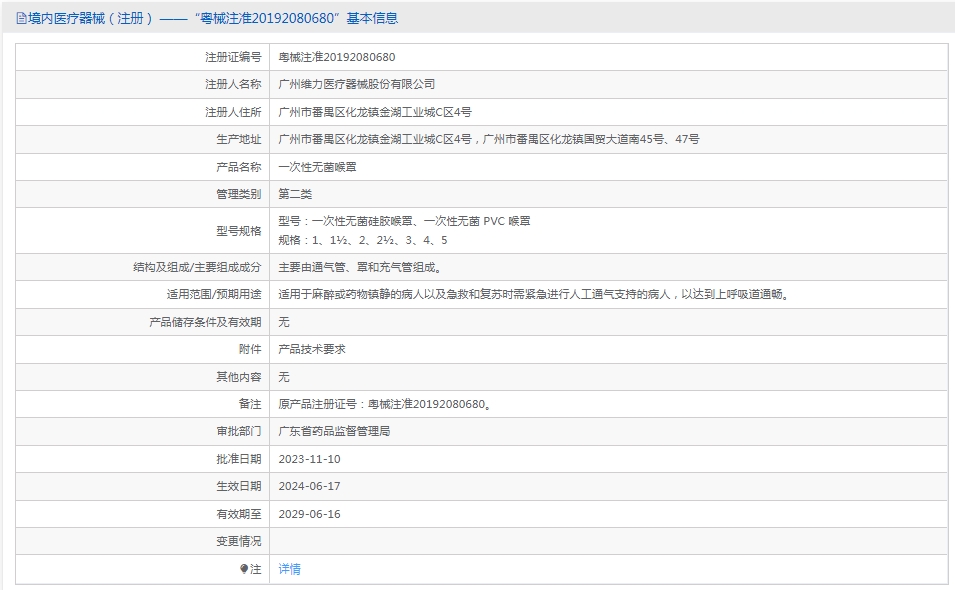Click the approval date 2023-11-10
The width and height of the screenshot is (955, 590).
pos(309,459)
